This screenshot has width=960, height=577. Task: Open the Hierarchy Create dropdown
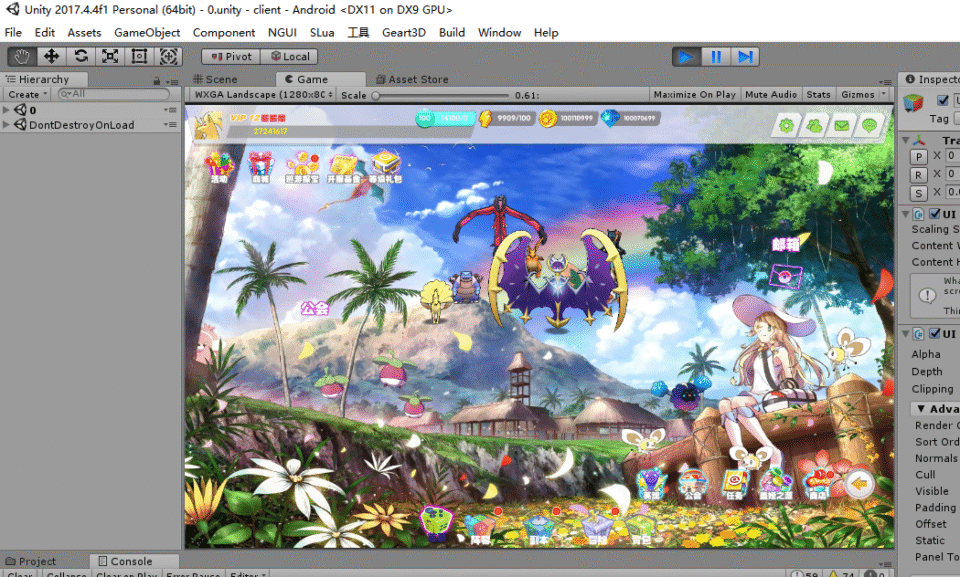point(27,94)
